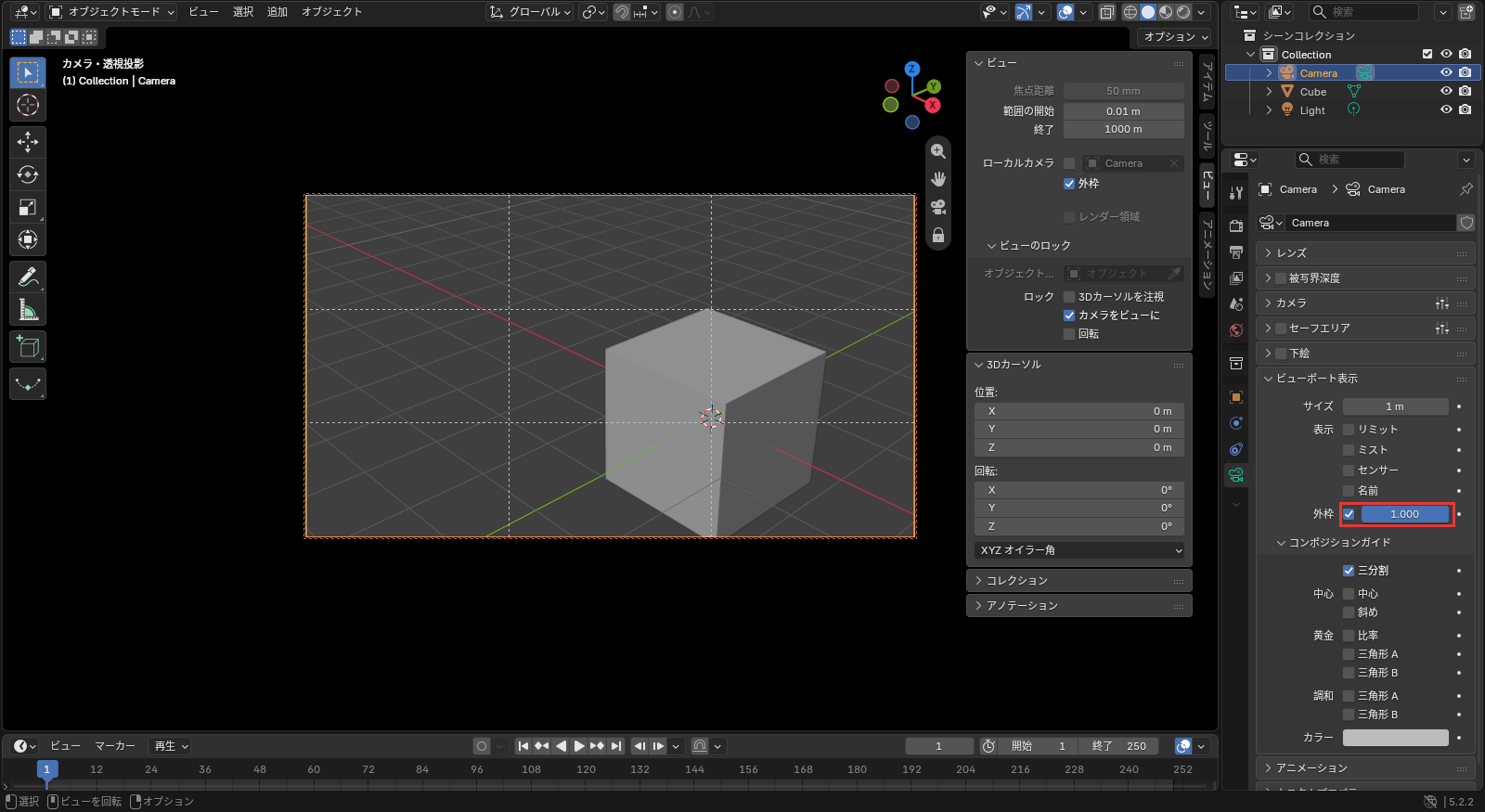Play the animation forward
Viewport: 1485px width, 812px height.
click(579, 746)
